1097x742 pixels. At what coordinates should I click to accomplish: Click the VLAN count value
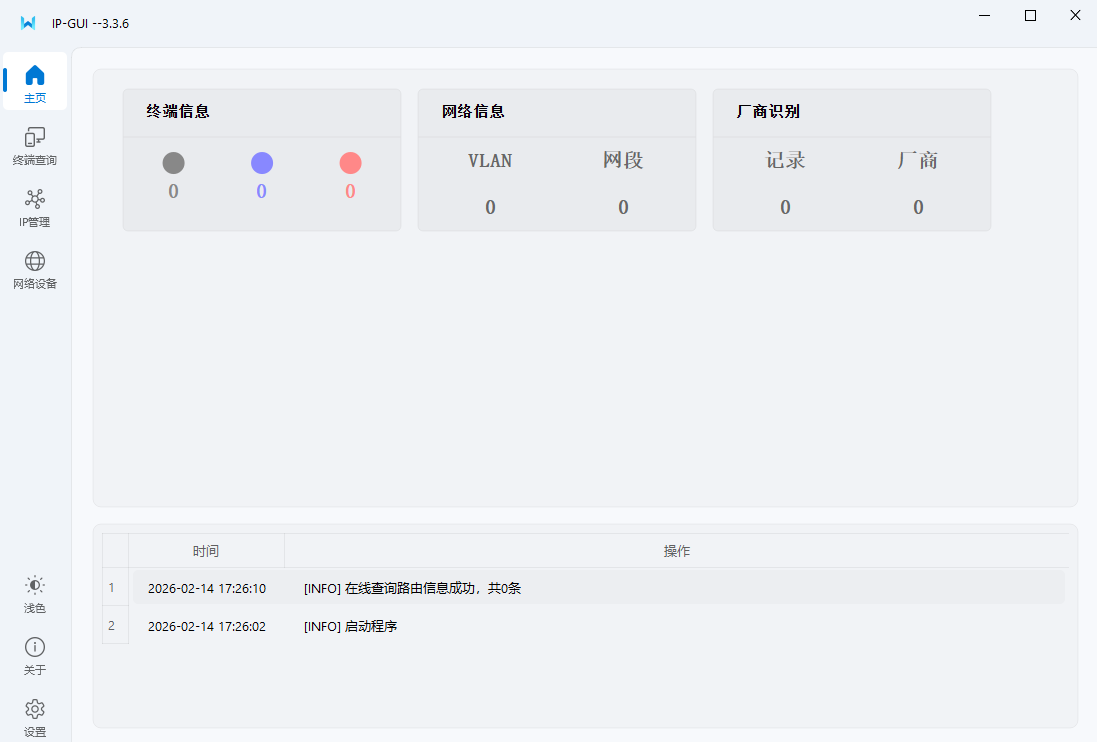point(490,207)
